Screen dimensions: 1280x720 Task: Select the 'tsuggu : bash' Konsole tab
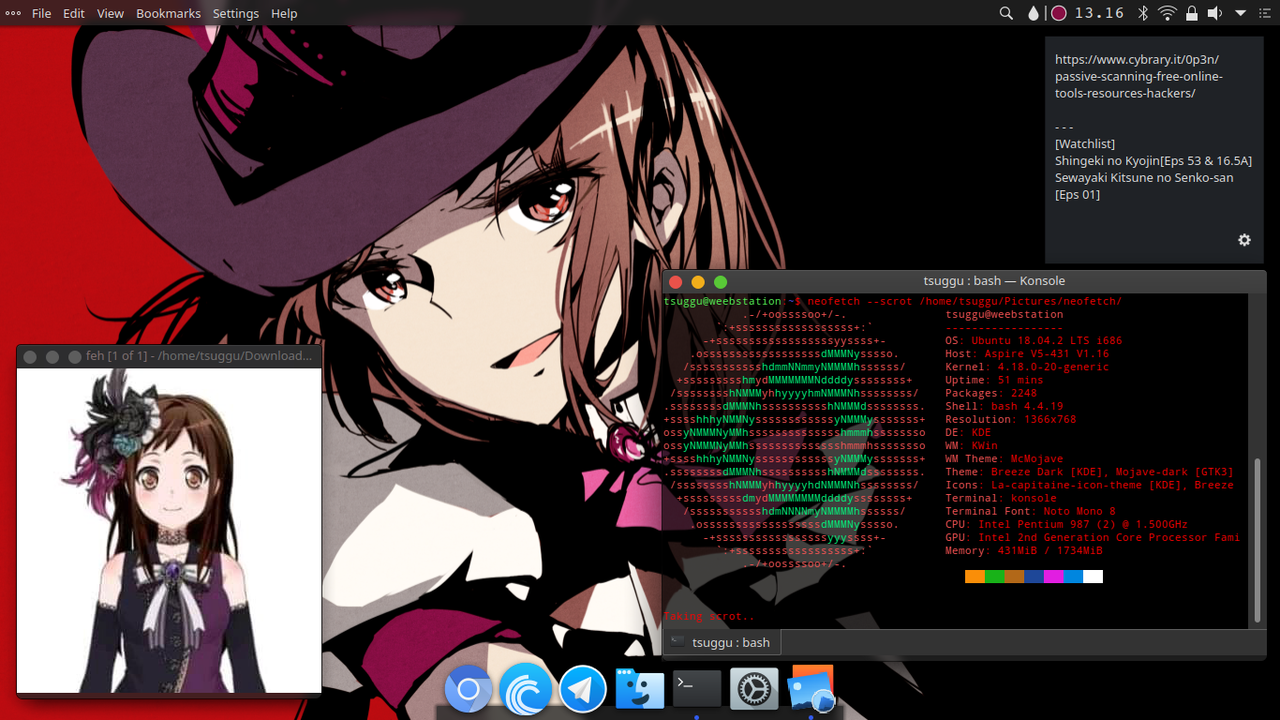(720, 642)
